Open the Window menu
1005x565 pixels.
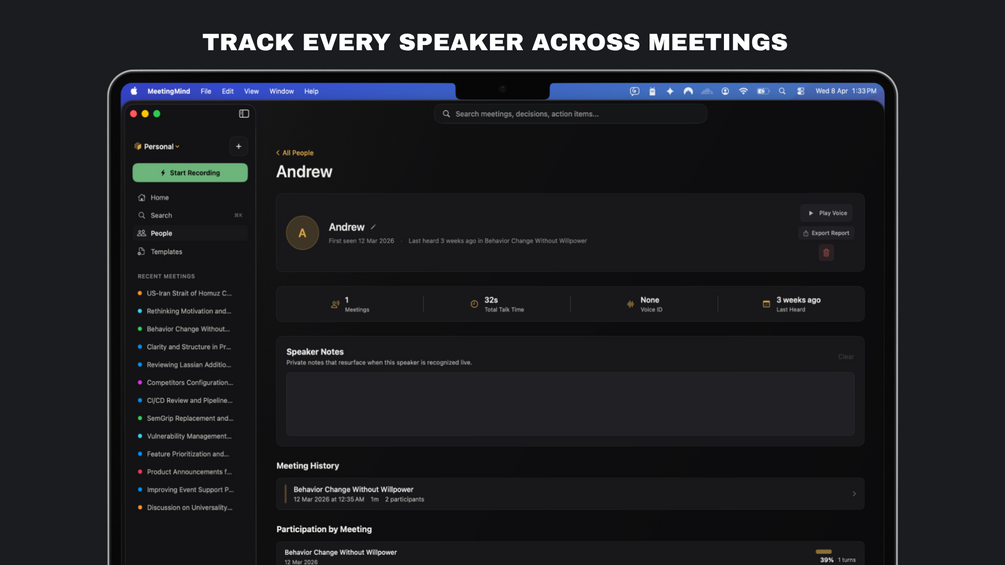281,91
